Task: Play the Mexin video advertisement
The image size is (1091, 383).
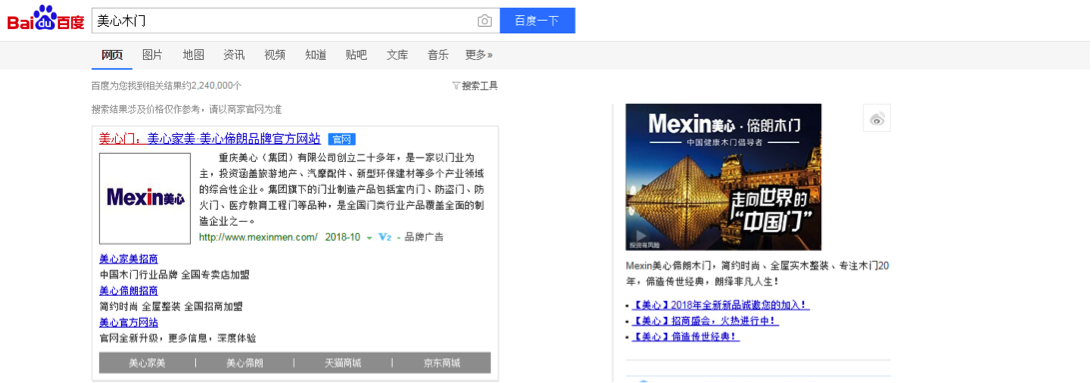Action: tap(723, 177)
